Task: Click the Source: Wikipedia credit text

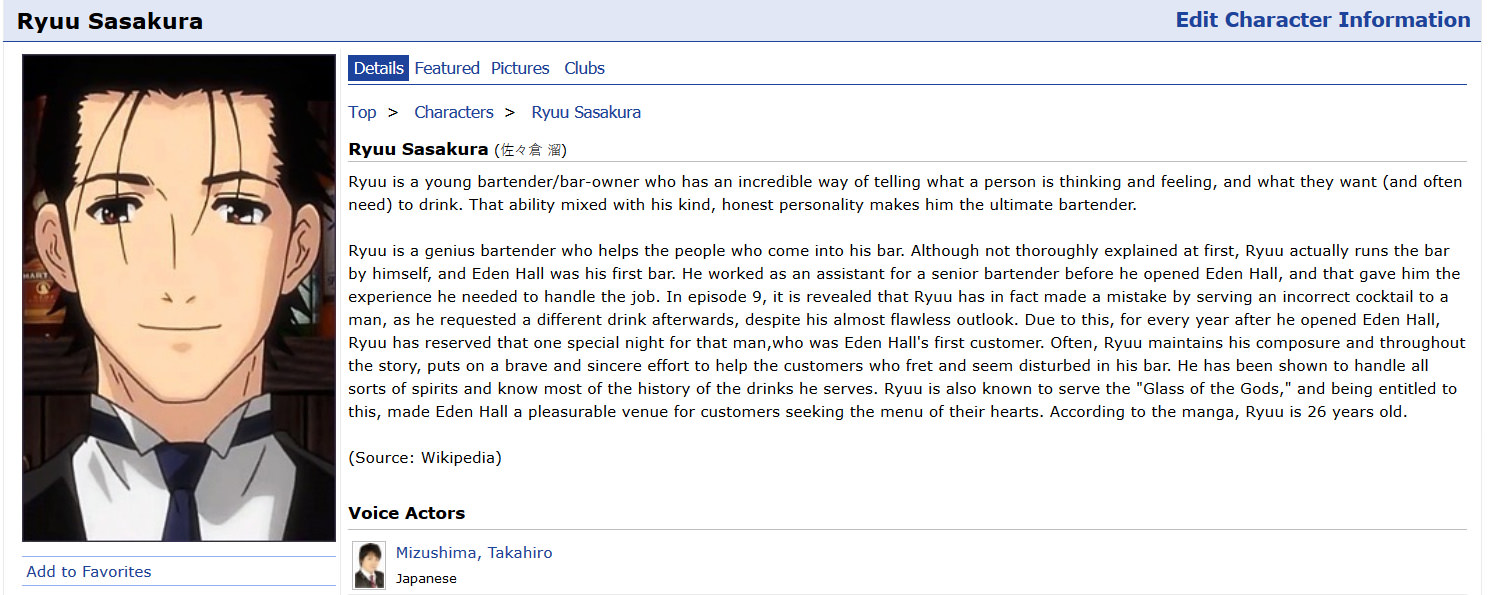Action: tap(425, 458)
